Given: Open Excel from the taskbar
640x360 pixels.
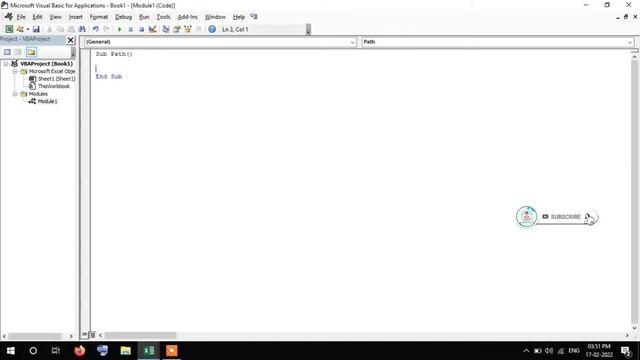Looking at the screenshot, I should point(149,351).
